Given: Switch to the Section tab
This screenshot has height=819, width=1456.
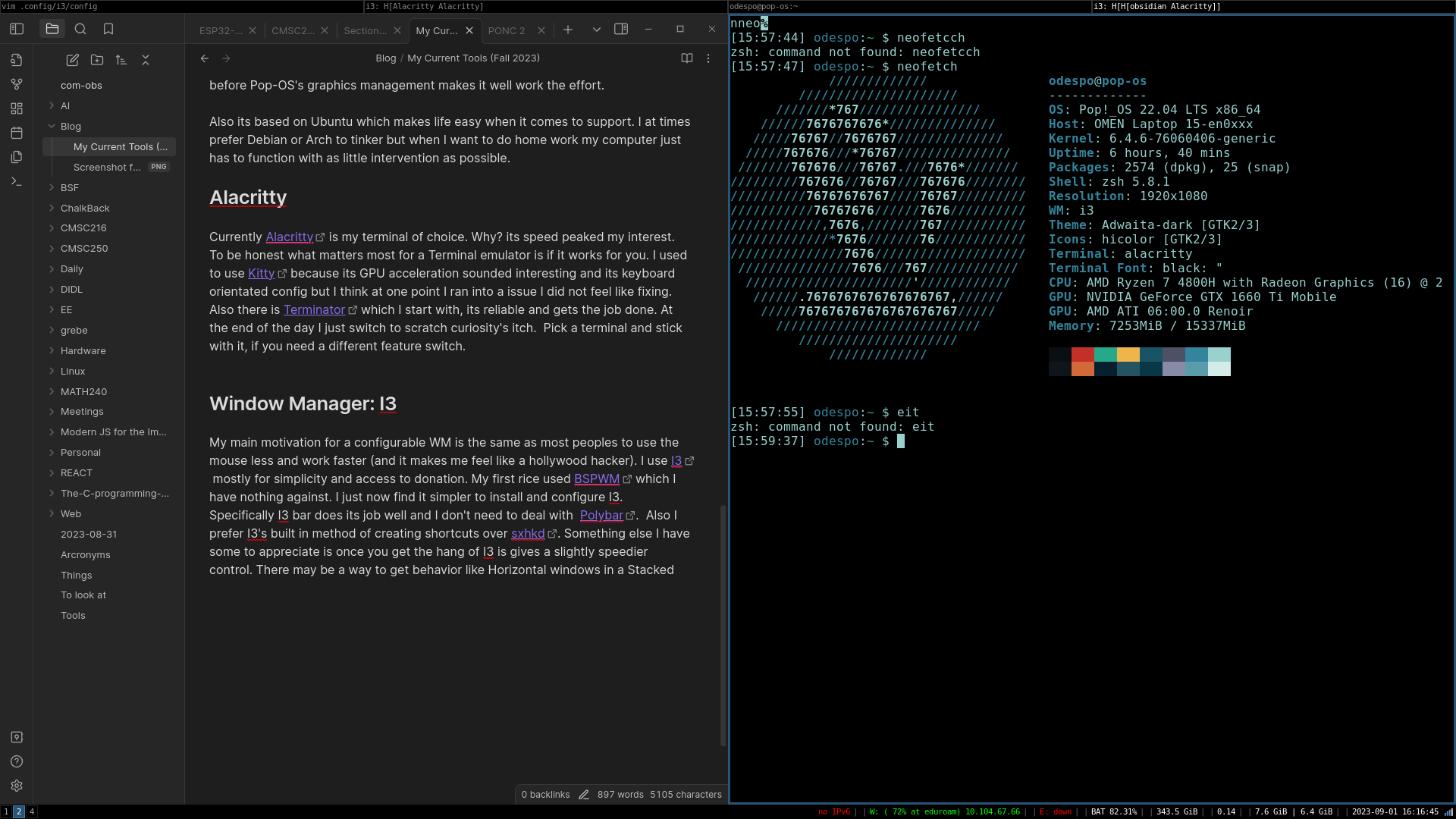Looking at the screenshot, I should tap(365, 30).
